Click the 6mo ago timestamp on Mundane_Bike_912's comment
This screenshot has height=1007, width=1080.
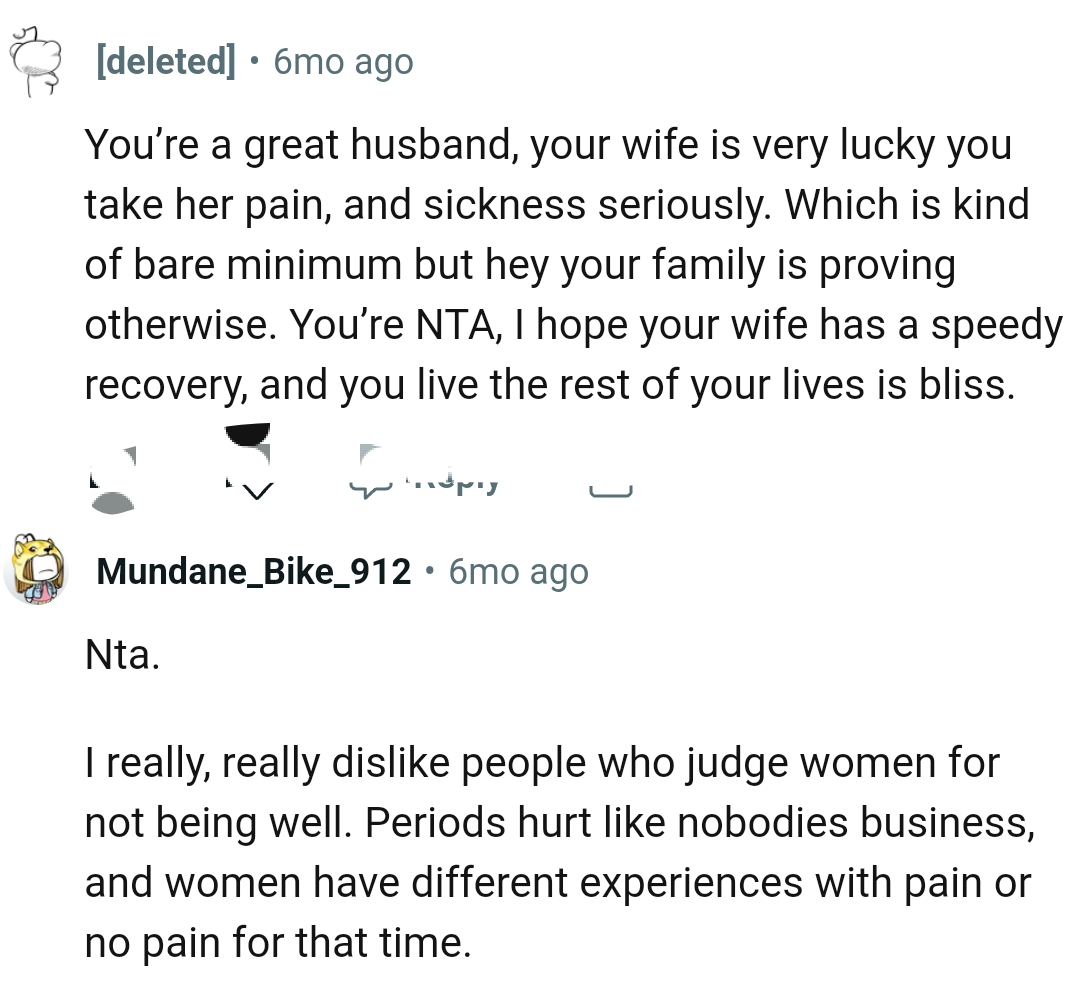[x=517, y=571]
